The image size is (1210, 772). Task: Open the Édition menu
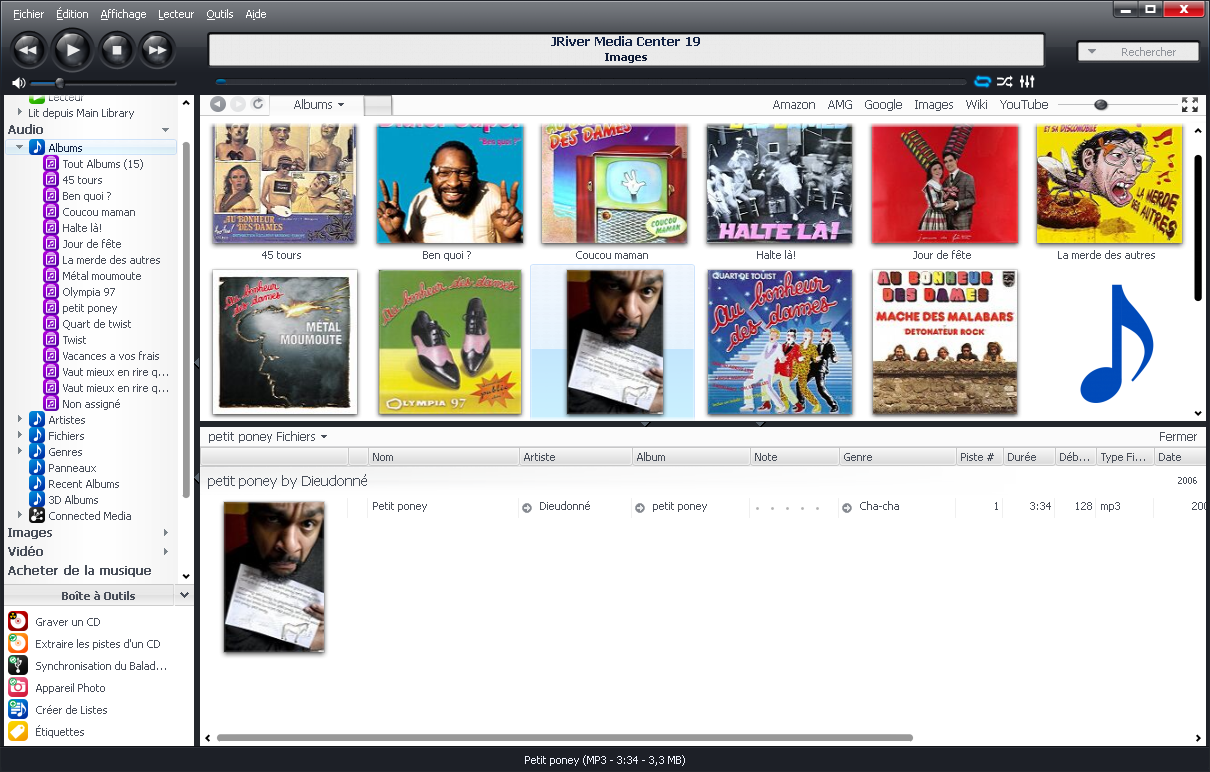tap(72, 14)
